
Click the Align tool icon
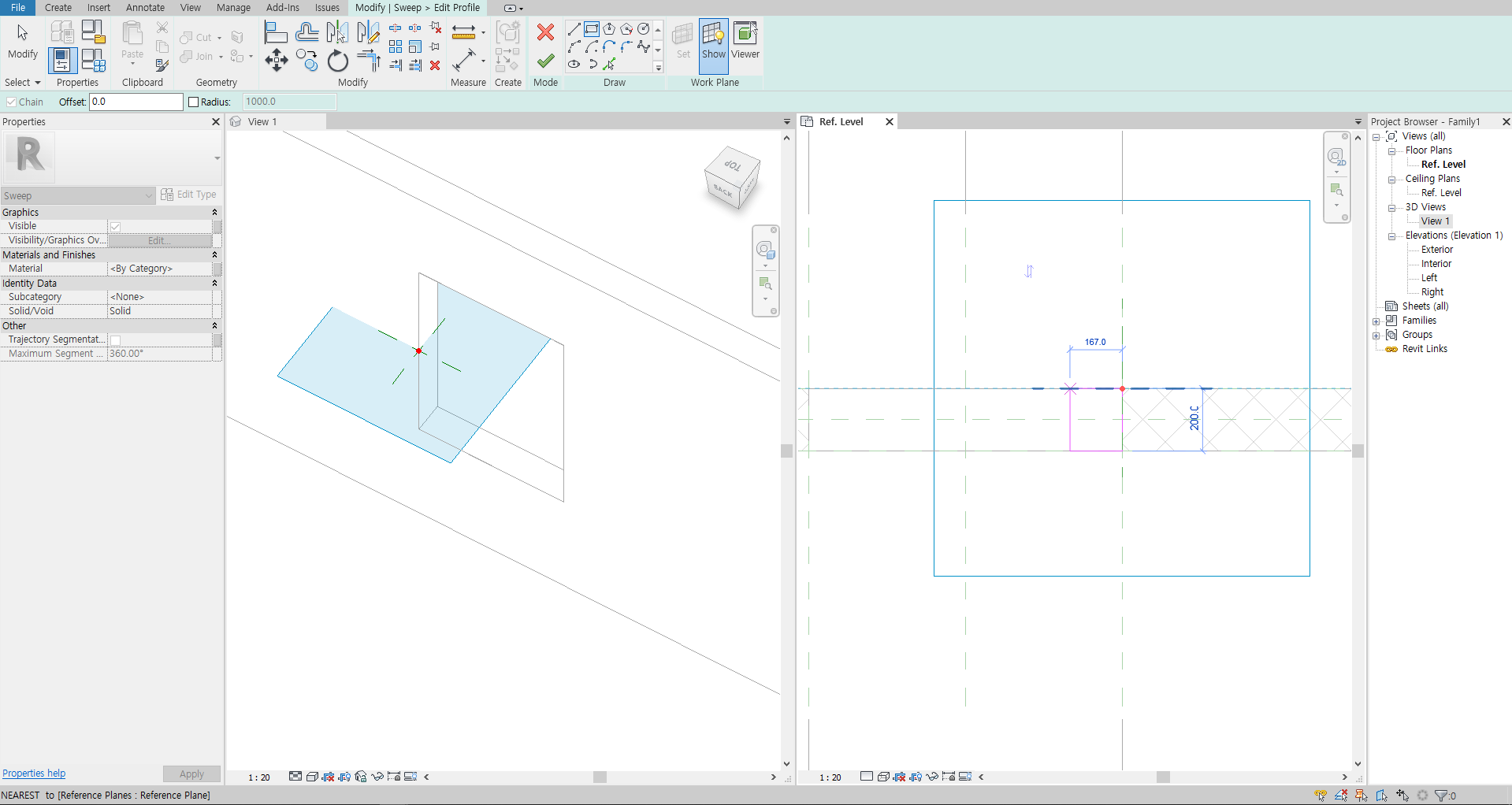[x=276, y=32]
